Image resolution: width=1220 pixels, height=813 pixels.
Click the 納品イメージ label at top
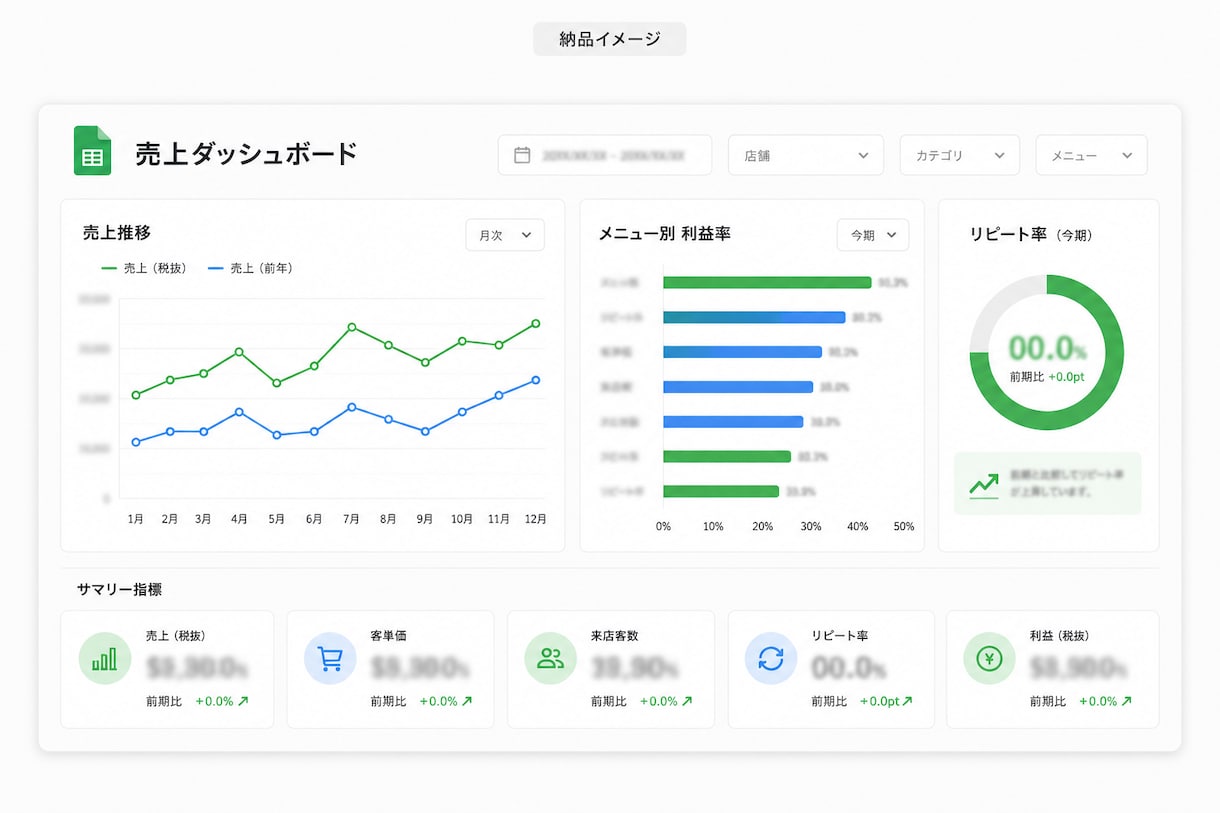pyautogui.click(x=610, y=39)
